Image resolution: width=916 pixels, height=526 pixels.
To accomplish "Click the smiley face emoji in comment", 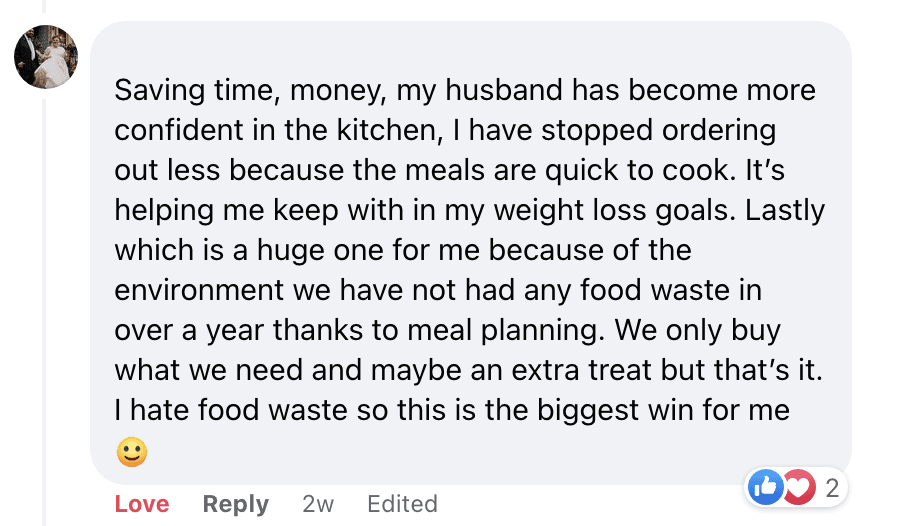I will [132, 453].
